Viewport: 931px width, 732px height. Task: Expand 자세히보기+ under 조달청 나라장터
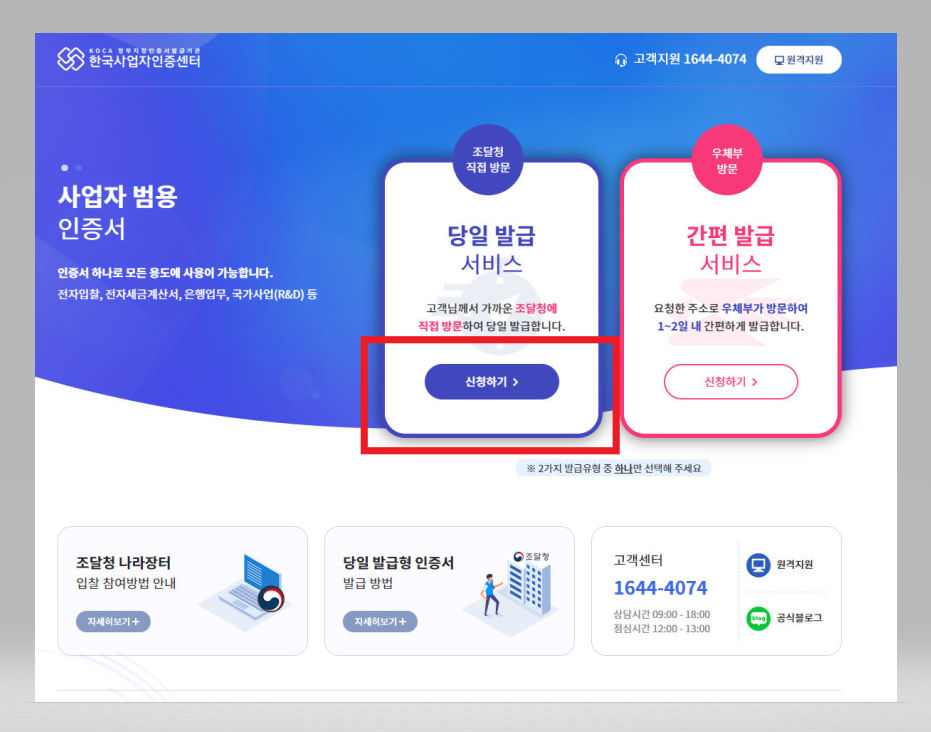[x=113, y=622]
